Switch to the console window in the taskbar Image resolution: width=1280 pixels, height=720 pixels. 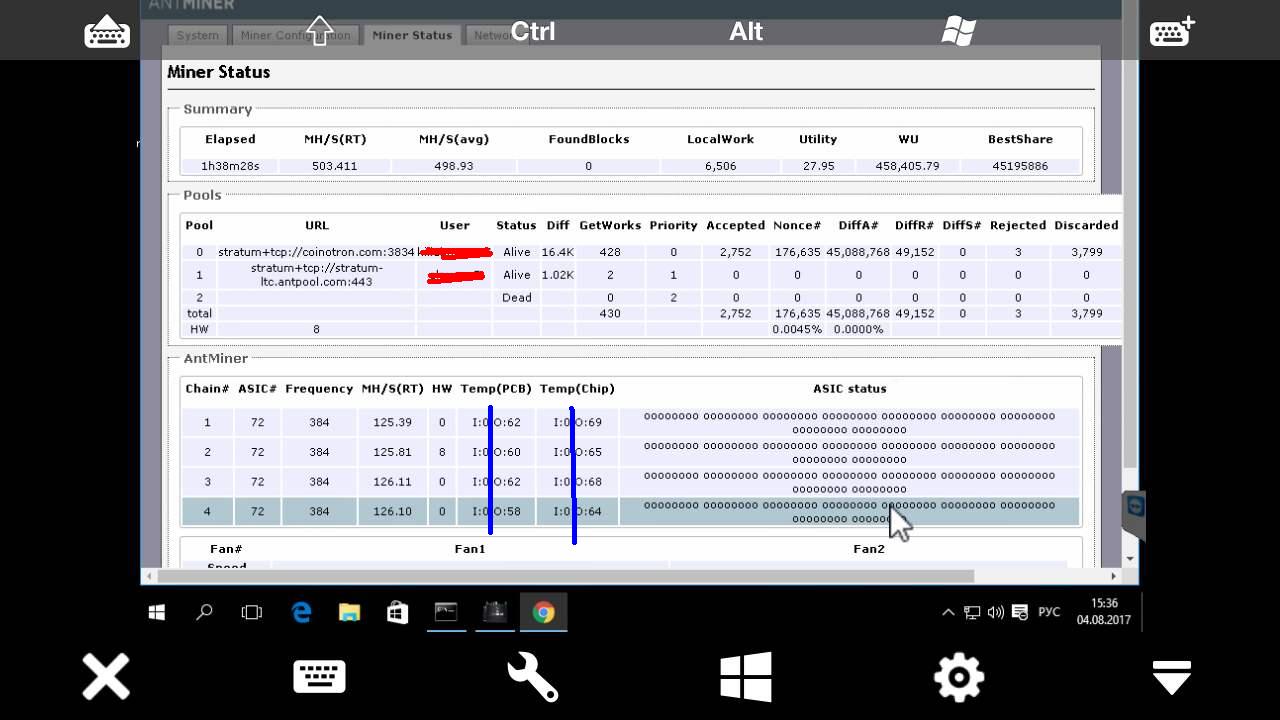(446, 612)
